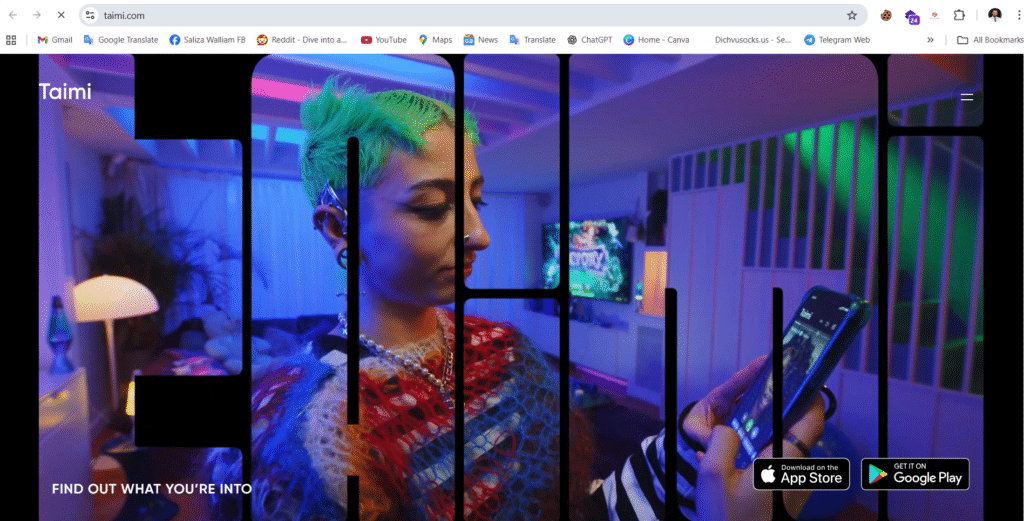Open the YouTube bookmark

[x=383, y=40]
